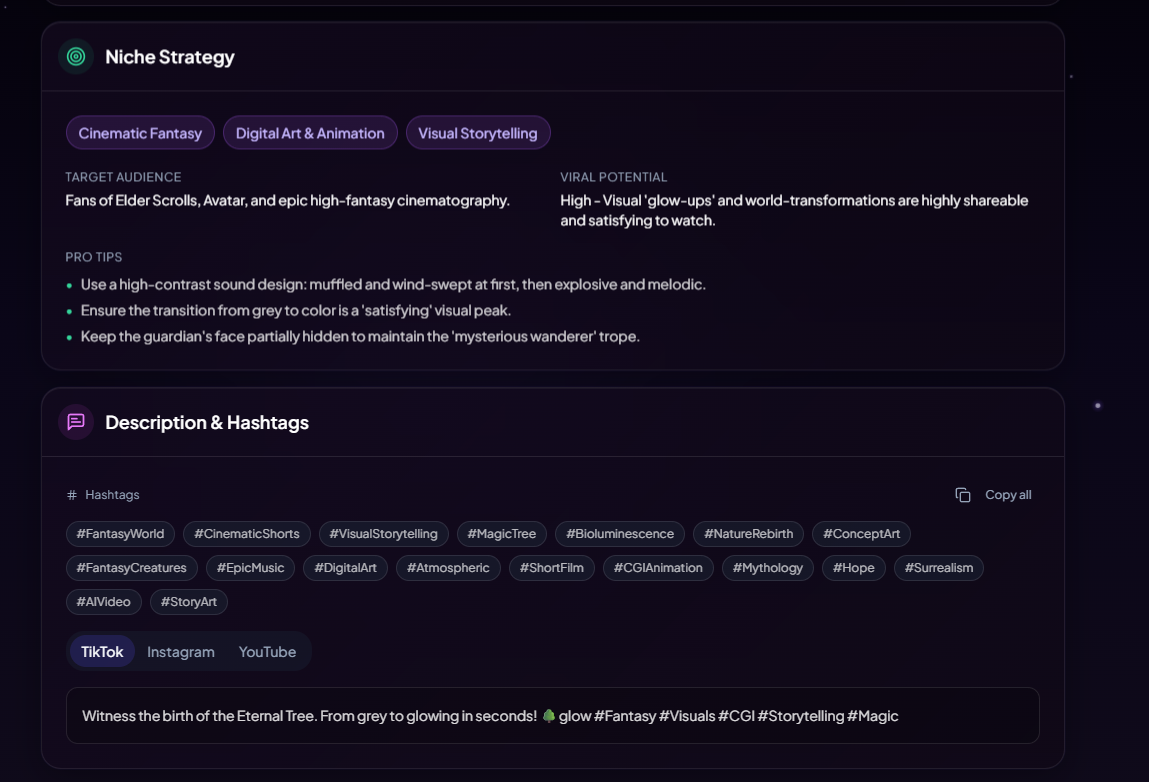Switch to the Instagram tab
This screenshot has height=782, width=1149.
point(181,652)
